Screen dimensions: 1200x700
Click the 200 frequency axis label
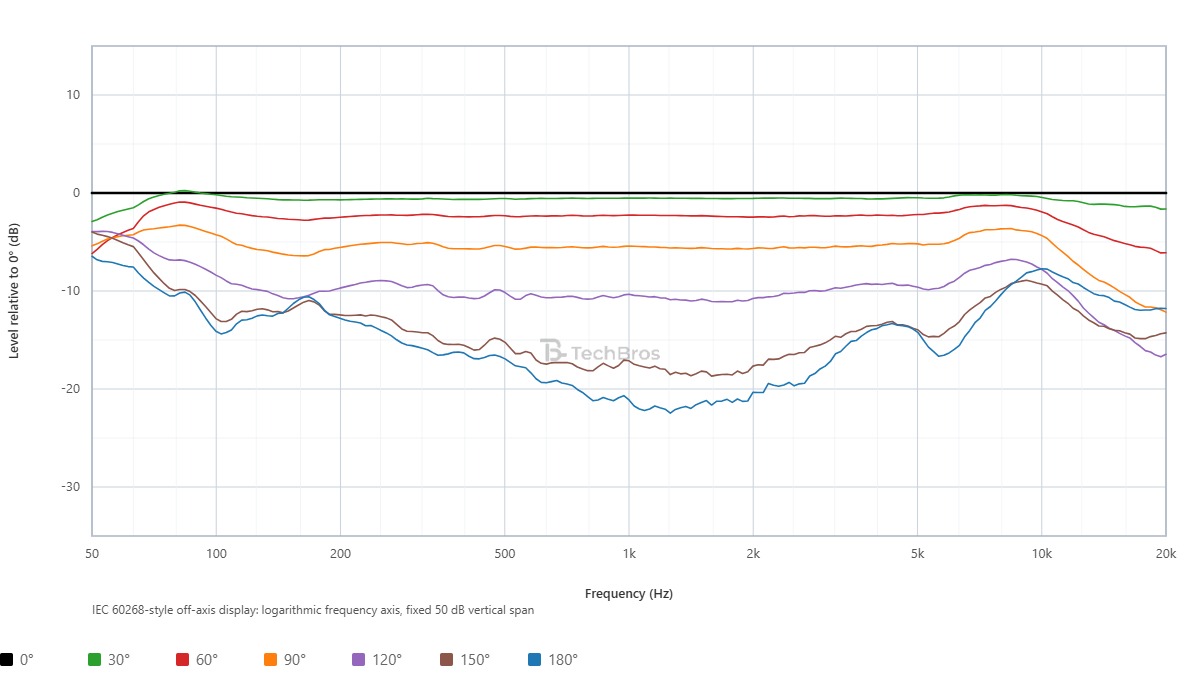click(340, 553)
